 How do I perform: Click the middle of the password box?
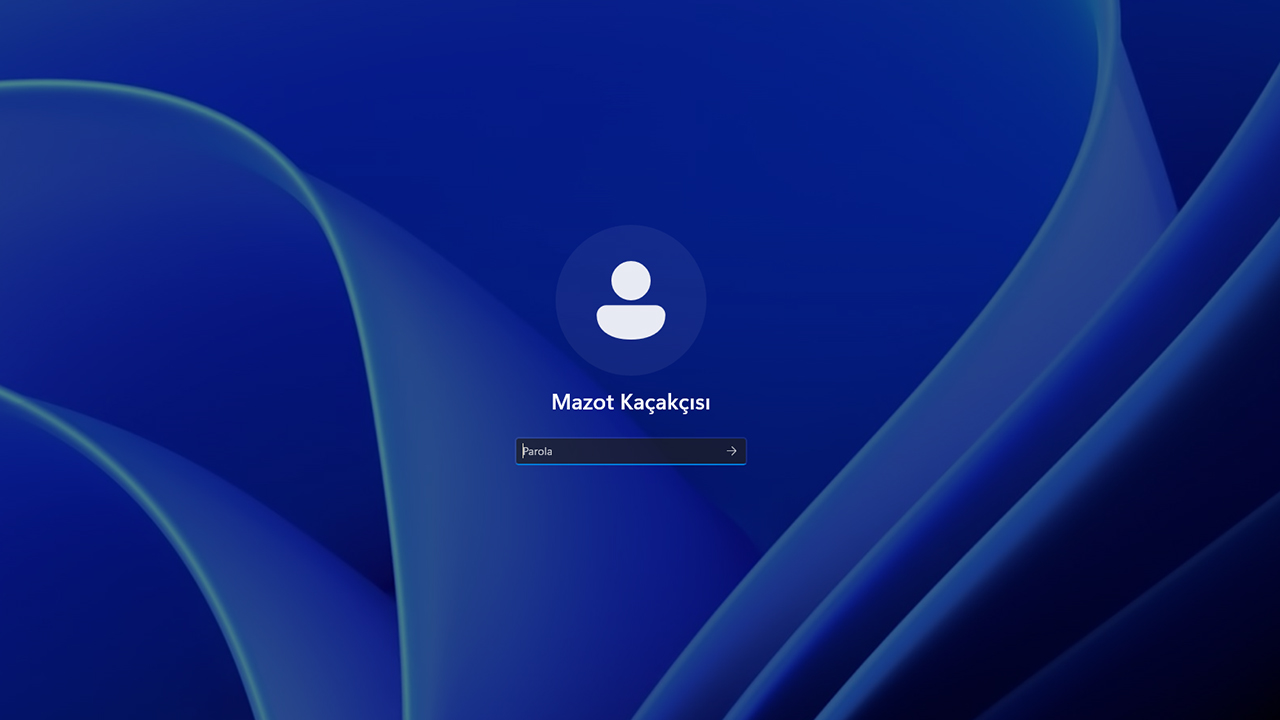(x=630, y=451)
